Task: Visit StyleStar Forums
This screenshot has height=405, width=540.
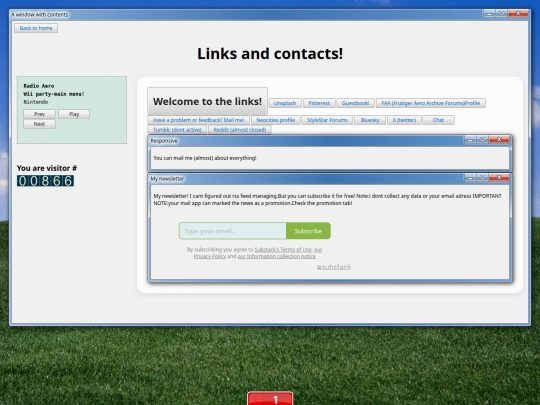Action: (x=327, y=120)
